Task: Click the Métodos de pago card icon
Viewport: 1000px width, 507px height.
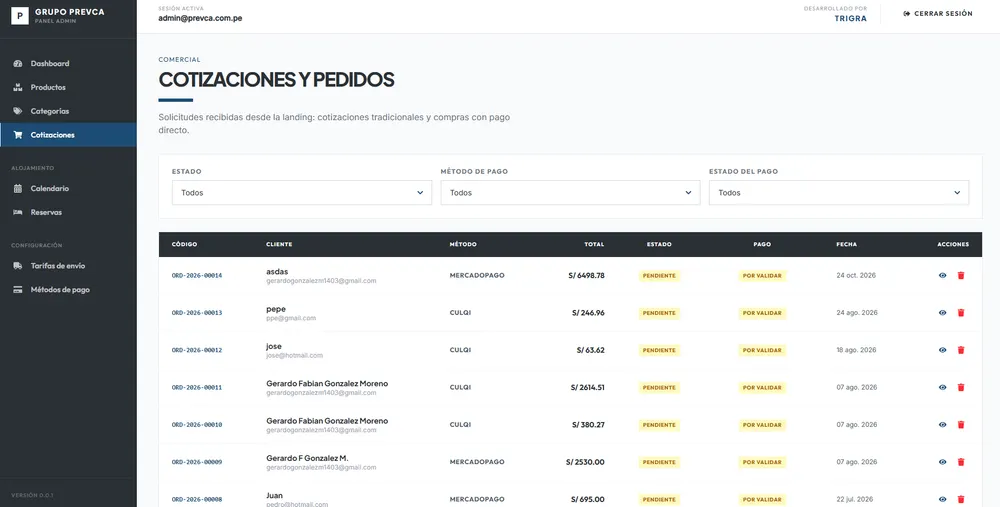Action: [x=18, y=290]
